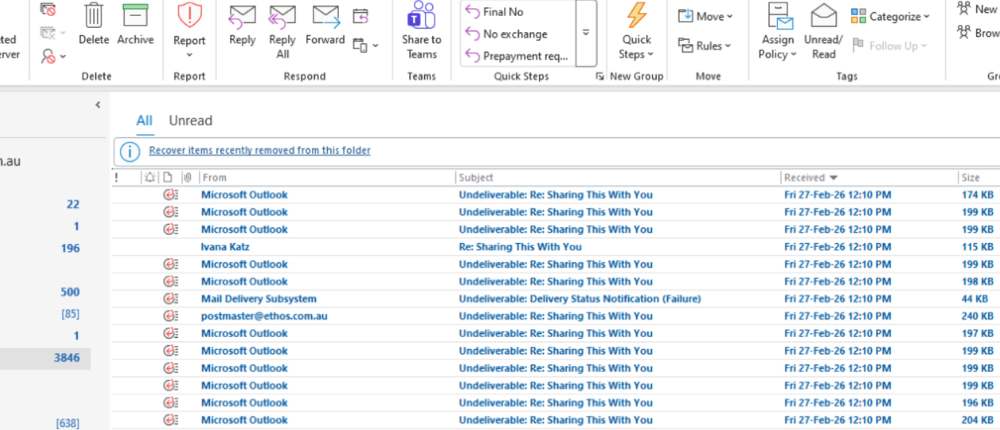Image resolution: width=1000 pixels, height=430 pixels.
Task: Open the Rules dropdown
Action: click(705, 46)
